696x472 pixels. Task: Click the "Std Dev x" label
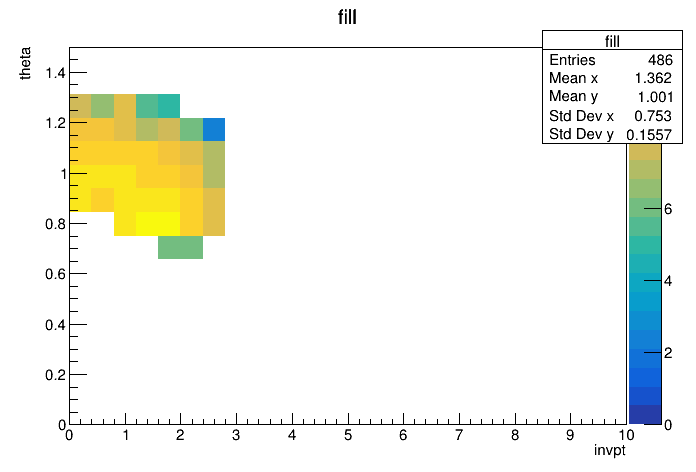coord(581,116)
